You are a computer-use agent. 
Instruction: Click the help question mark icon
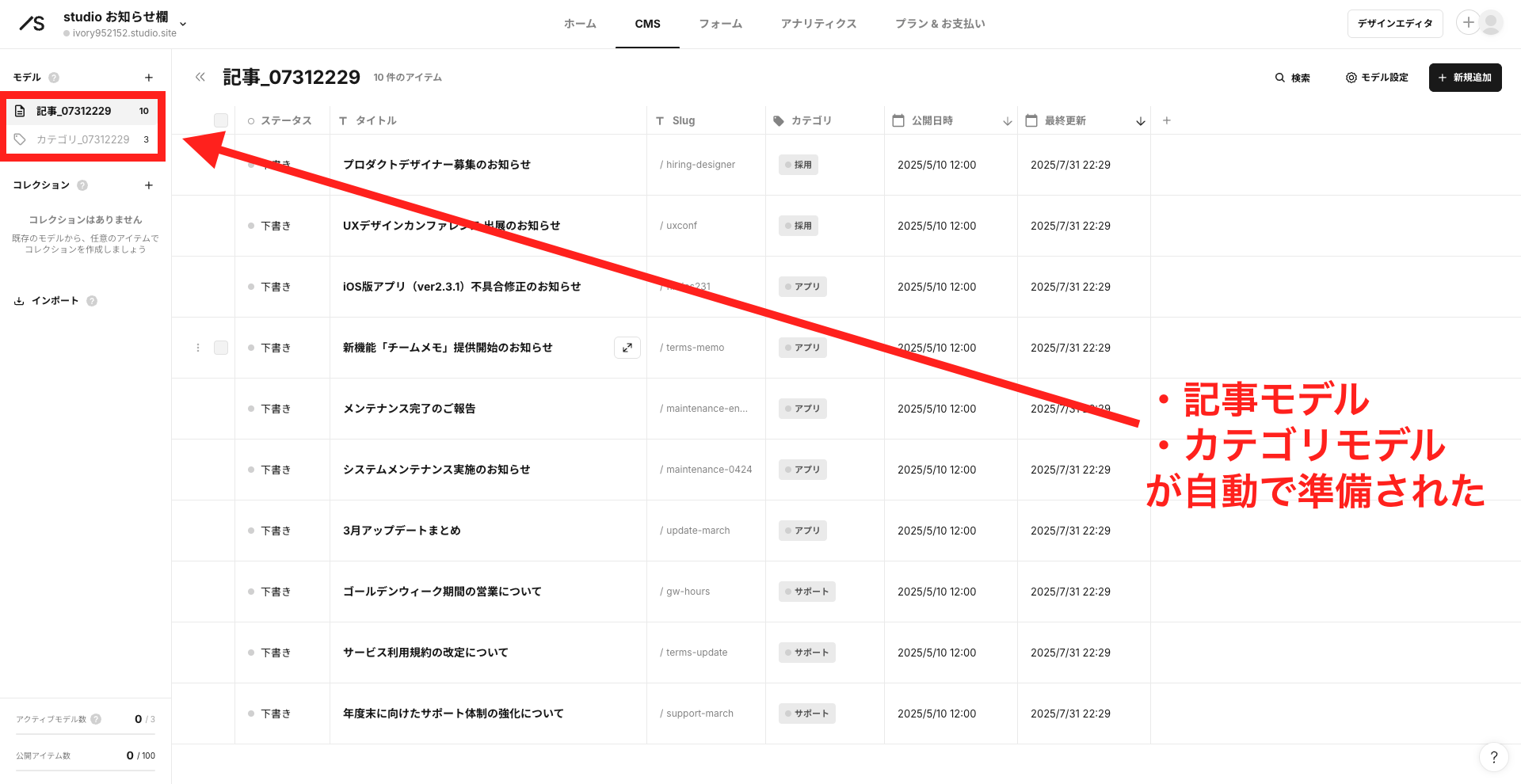coord(1494,757)
